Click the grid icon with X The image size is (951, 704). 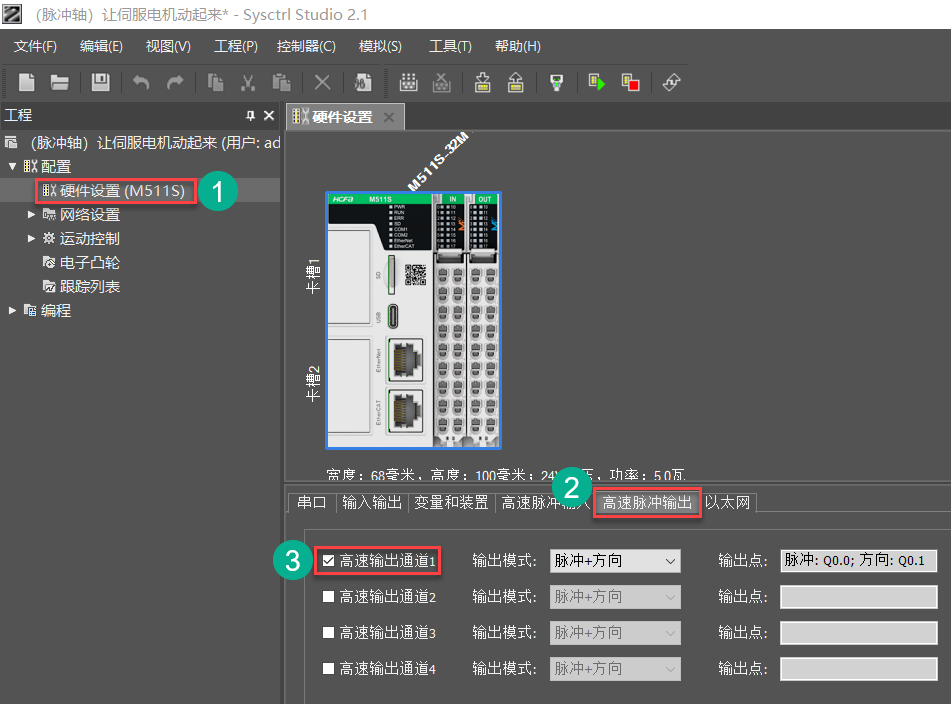click(x=442, y=82)
